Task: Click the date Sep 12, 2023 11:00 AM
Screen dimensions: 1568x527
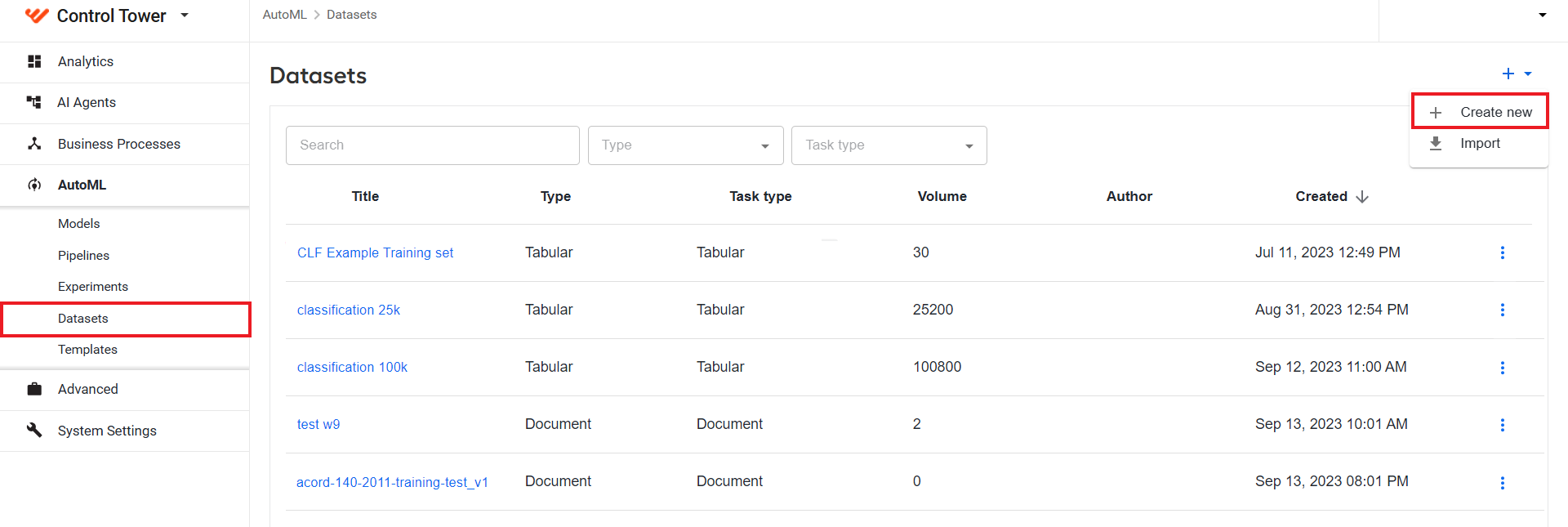Action: tap(1330, 367)
